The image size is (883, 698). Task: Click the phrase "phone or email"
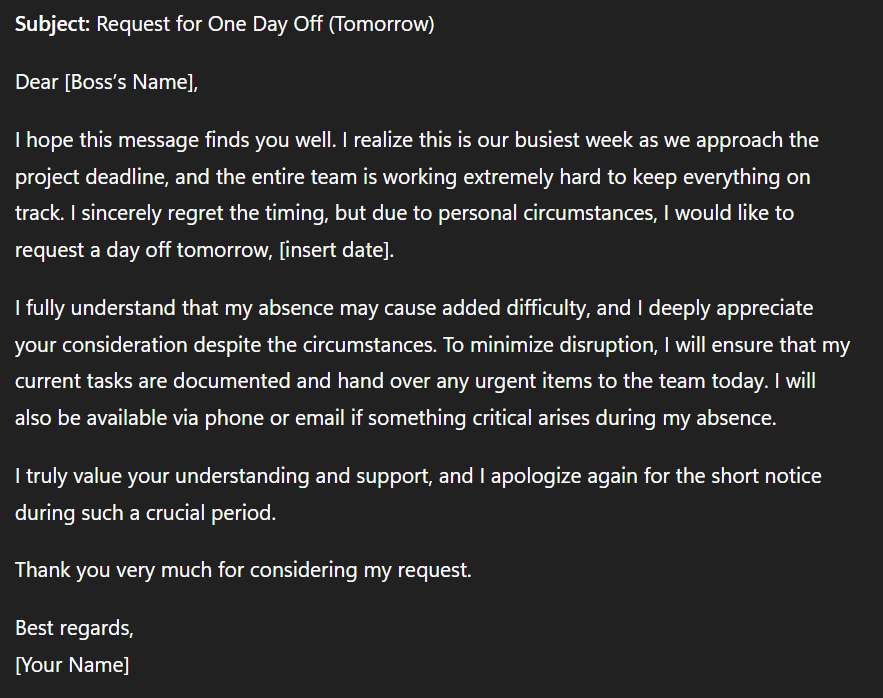point(270,418)
